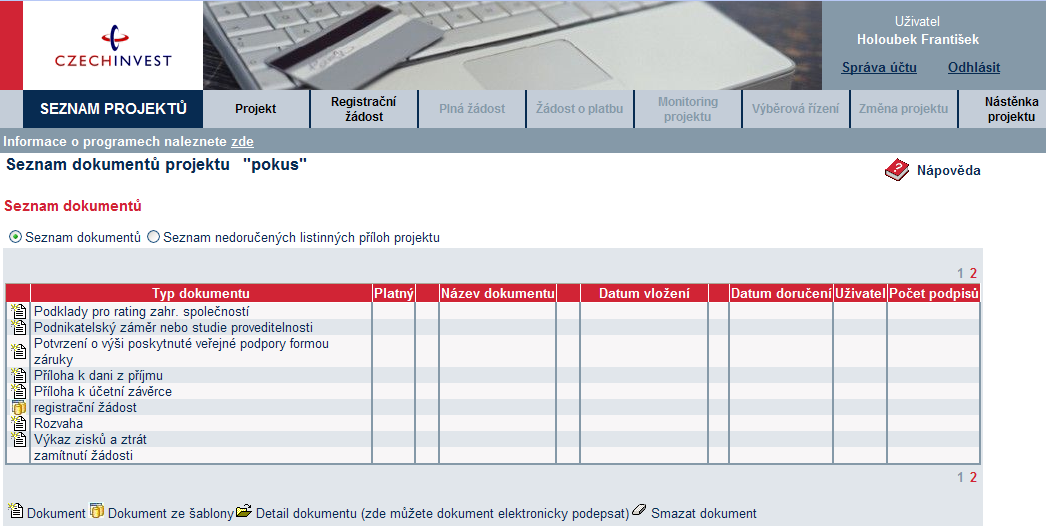Screen dimensions: 1046x526
Task: Click 'Podklady pro rating zahr. společností' row text
Action: [x=141, y=311]
